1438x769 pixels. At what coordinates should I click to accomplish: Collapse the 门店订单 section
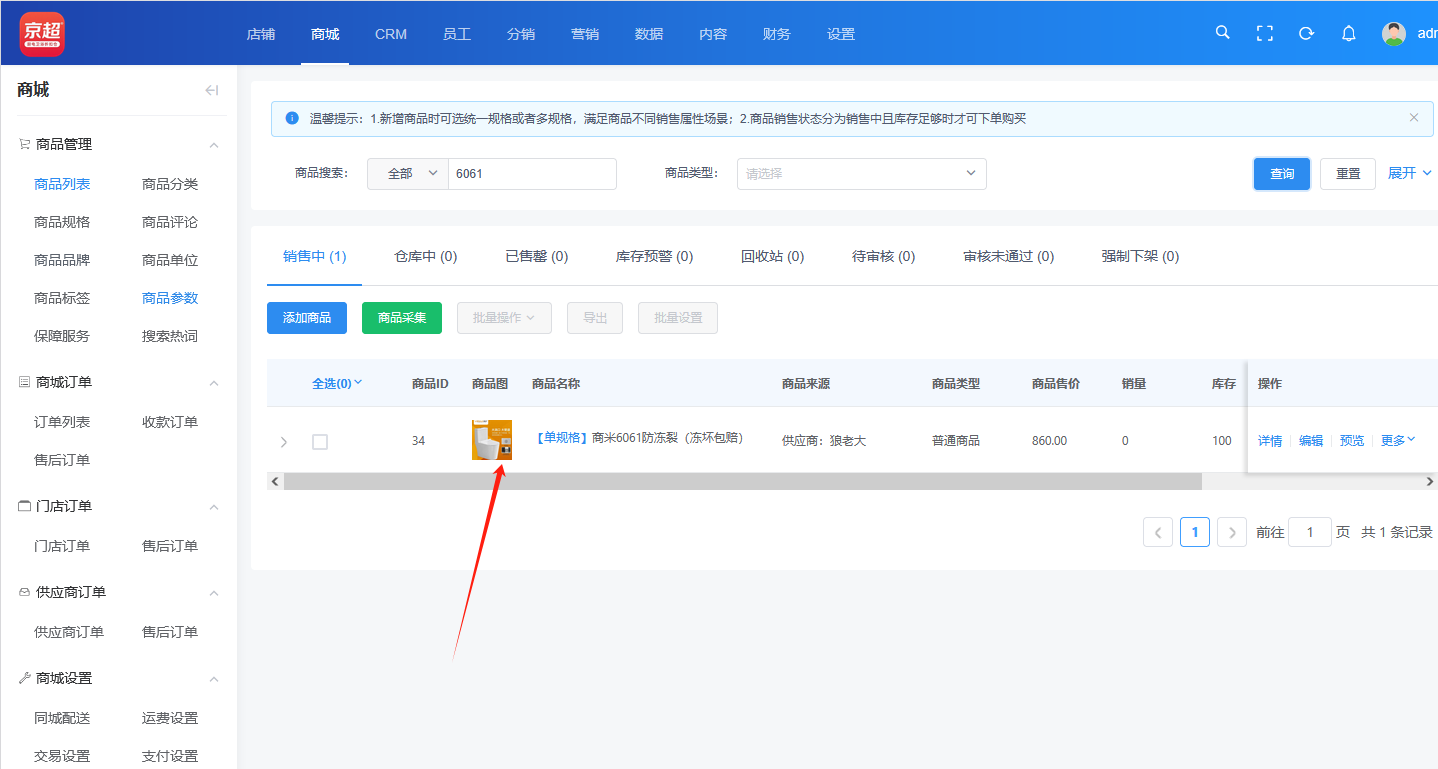coord(213,507)
